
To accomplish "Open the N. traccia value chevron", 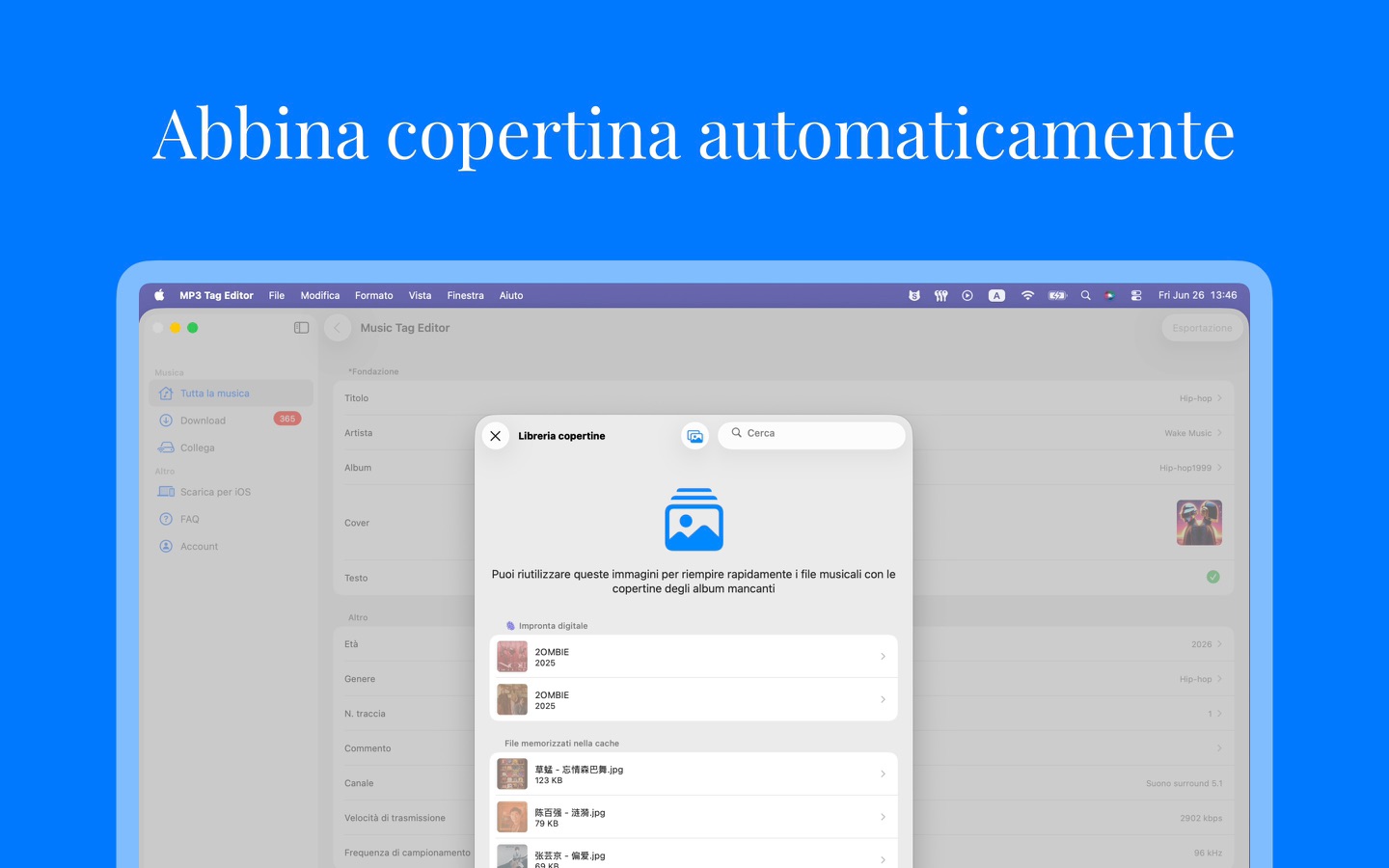I will click(x=1219, y=714).
